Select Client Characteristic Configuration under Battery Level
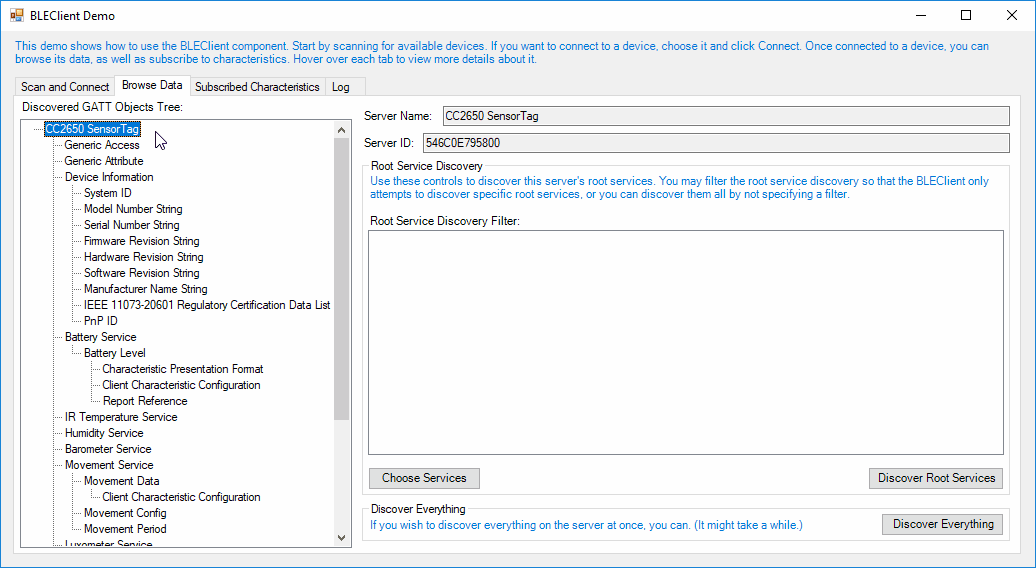The image size is (1036, 568). click(x=181, y=384)
